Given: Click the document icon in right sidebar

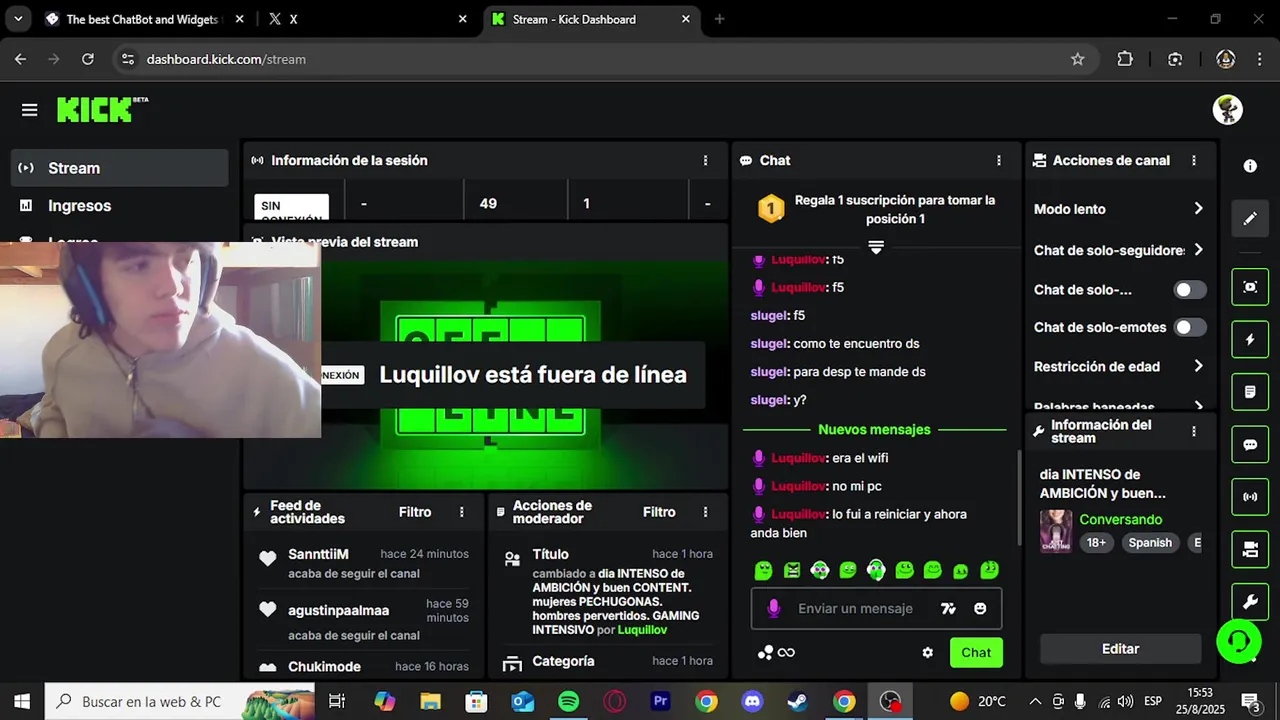Looking at the screenshot, I should (x=1250, y=392).
